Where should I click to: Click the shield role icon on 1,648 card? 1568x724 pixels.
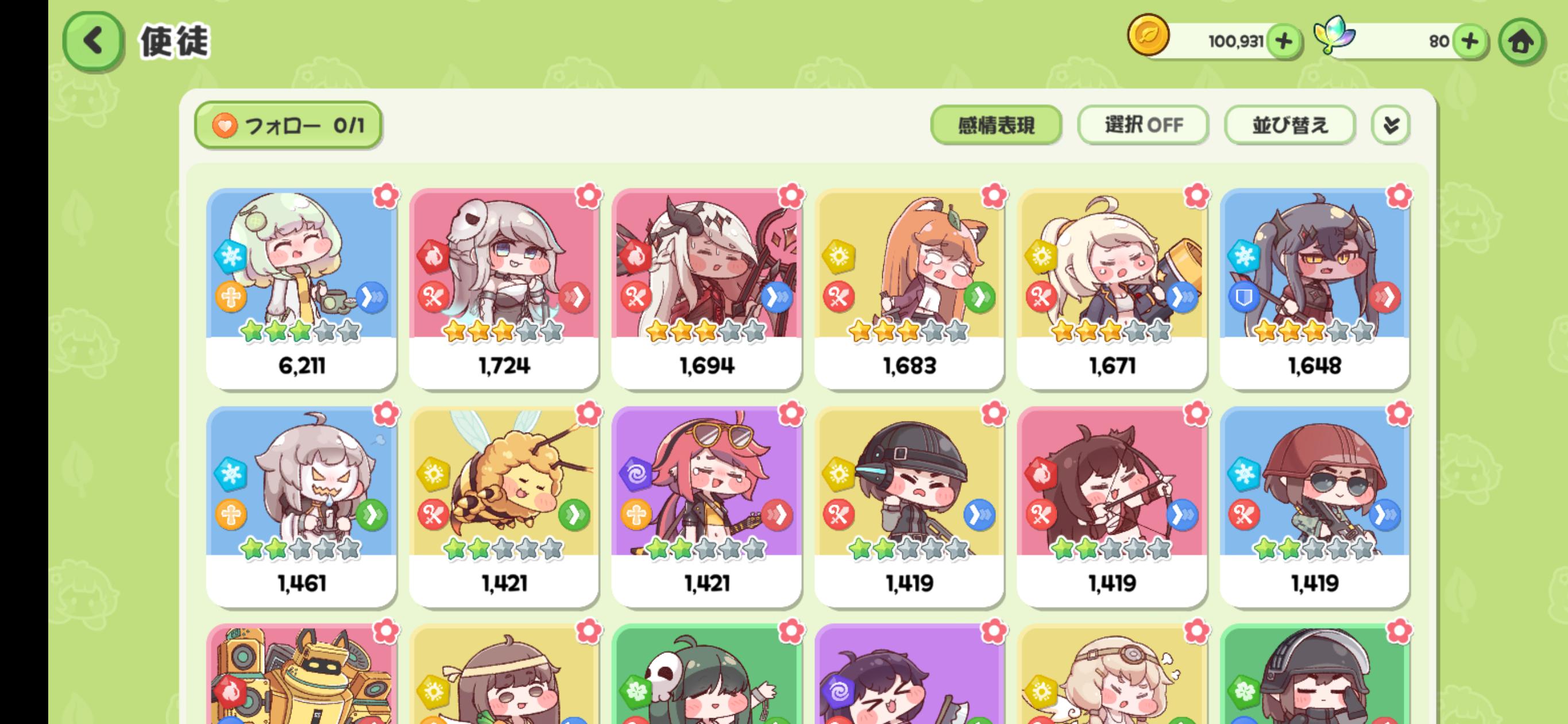[1243, 297]
